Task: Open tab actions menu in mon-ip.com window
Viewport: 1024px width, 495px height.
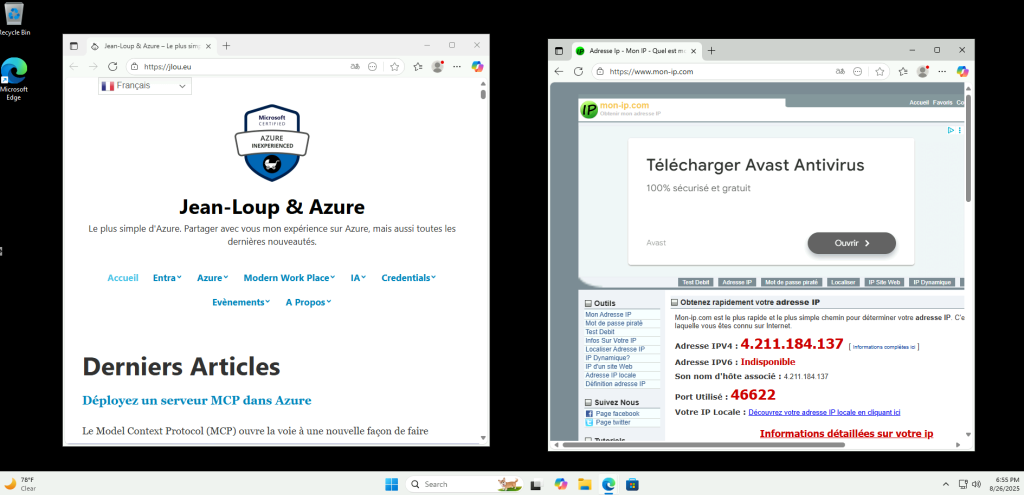Action: point(559,51)
